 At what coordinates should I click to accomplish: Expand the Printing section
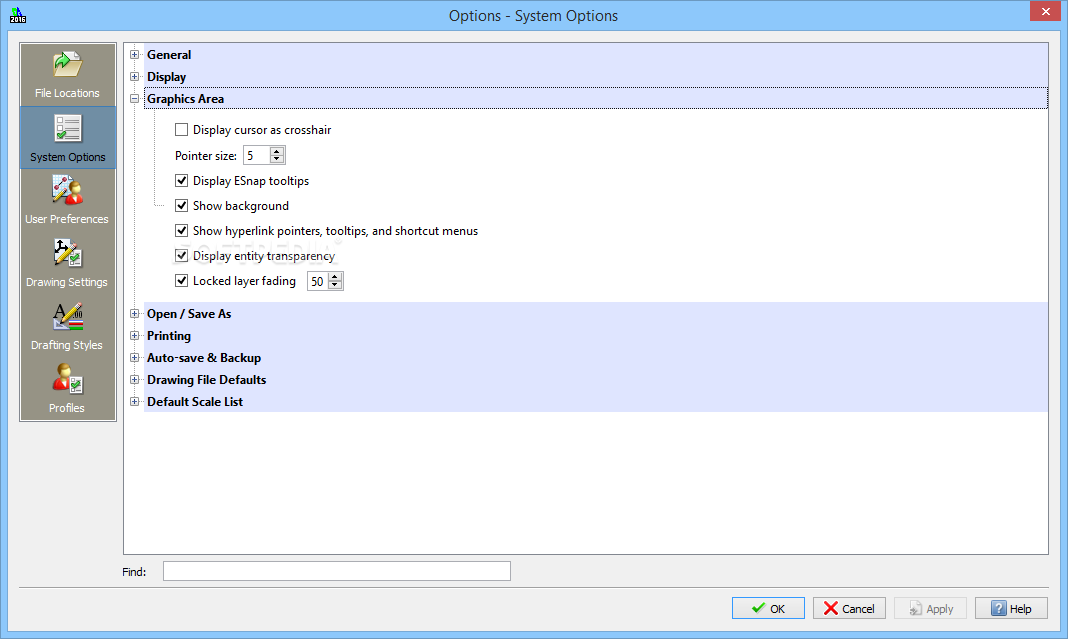pyautogui.click(x=134, y=336)
